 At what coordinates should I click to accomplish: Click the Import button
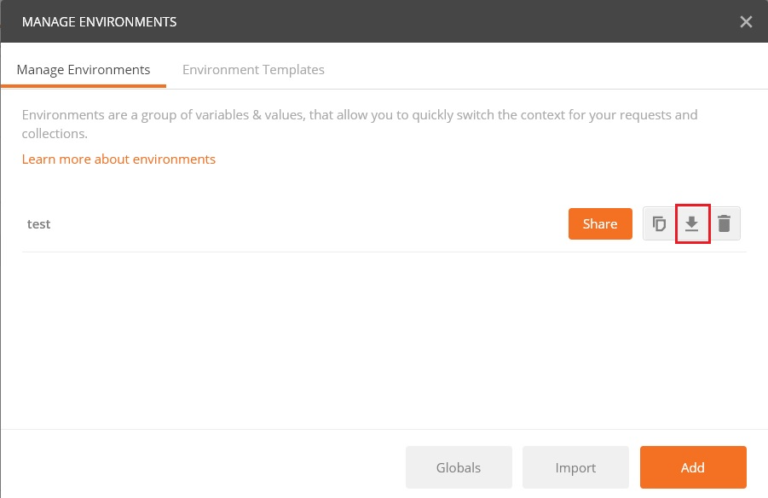coord(575,467)
